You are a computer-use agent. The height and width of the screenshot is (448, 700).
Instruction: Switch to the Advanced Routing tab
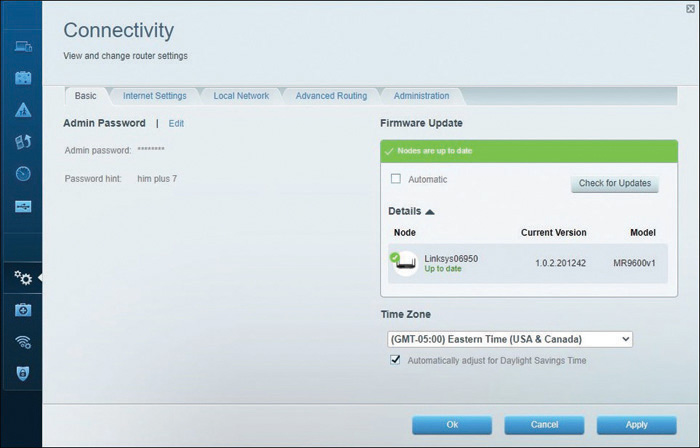click(x=331, y=96)
